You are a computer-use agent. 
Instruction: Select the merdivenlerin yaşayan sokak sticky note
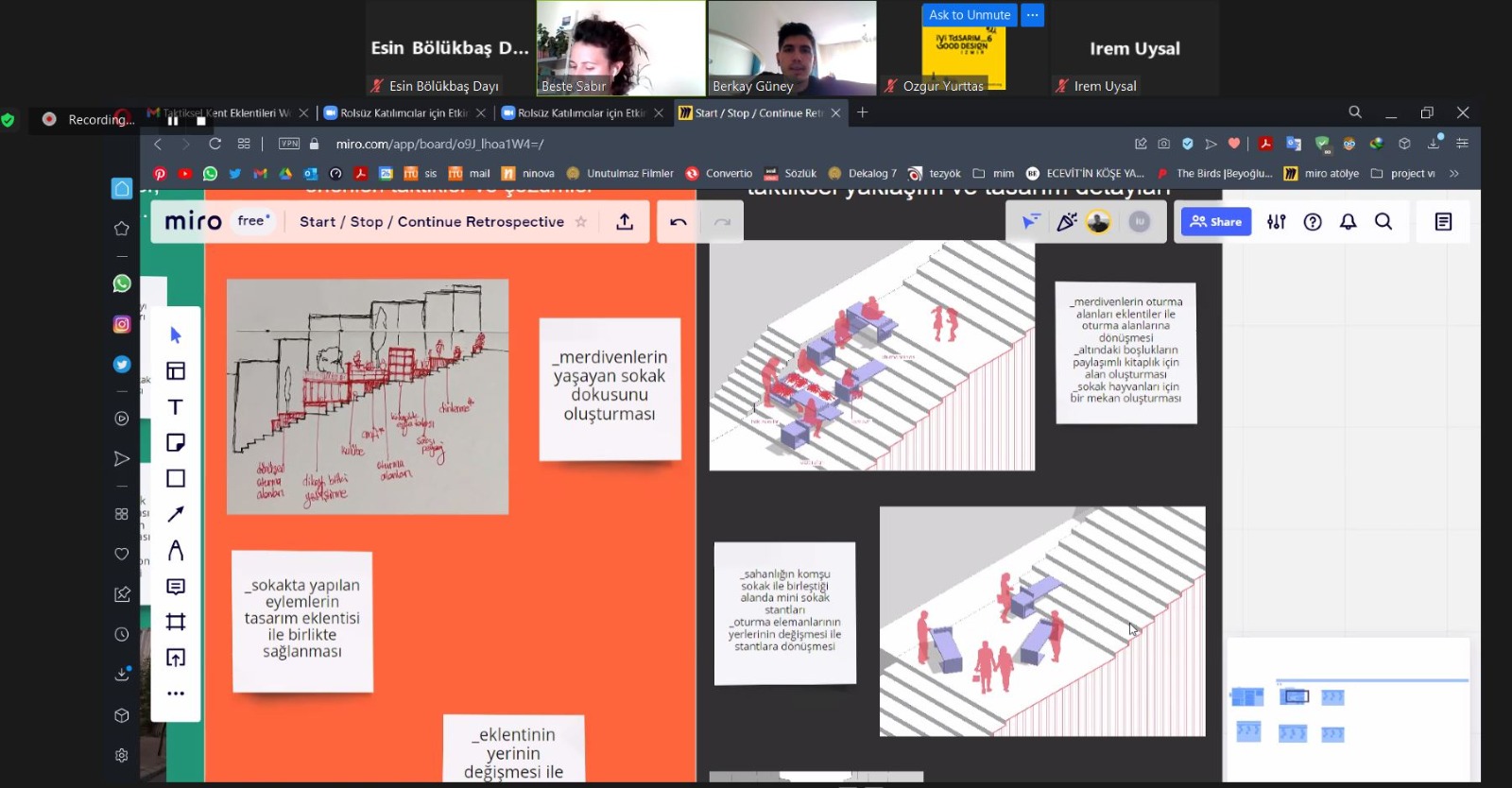pyautogui.click(x=610, y=388)
